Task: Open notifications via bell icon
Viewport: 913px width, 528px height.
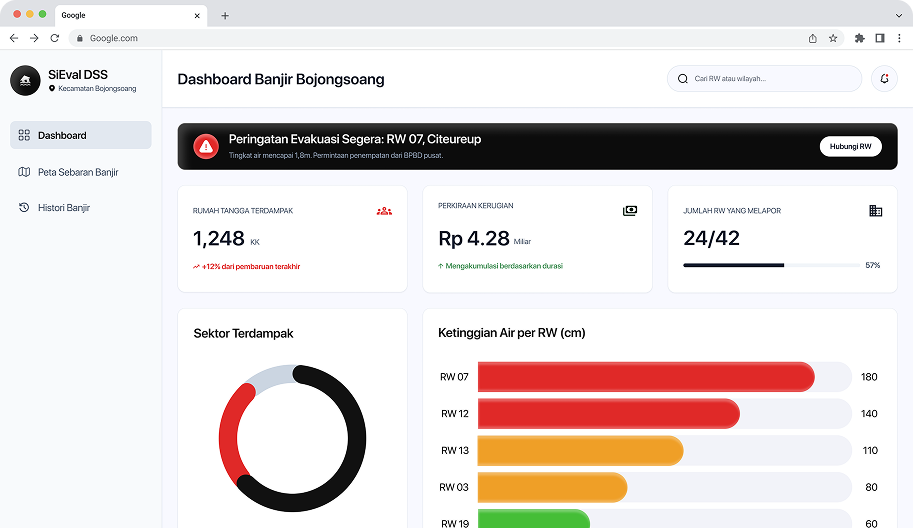Action: click(884, 79)
